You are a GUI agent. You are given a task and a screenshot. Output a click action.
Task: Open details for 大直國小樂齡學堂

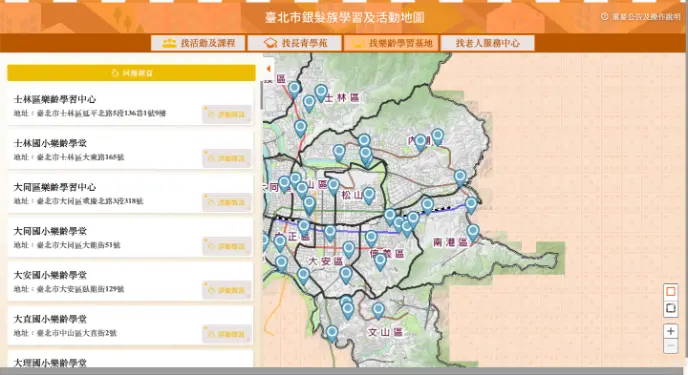[x=227, y=334]
